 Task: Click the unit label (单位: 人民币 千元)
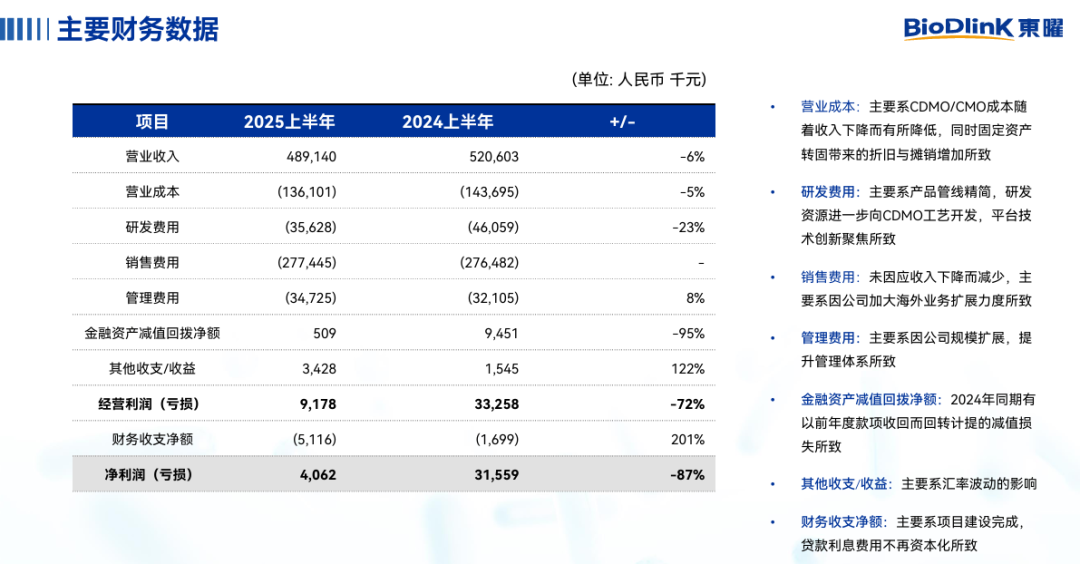[639, 79]
